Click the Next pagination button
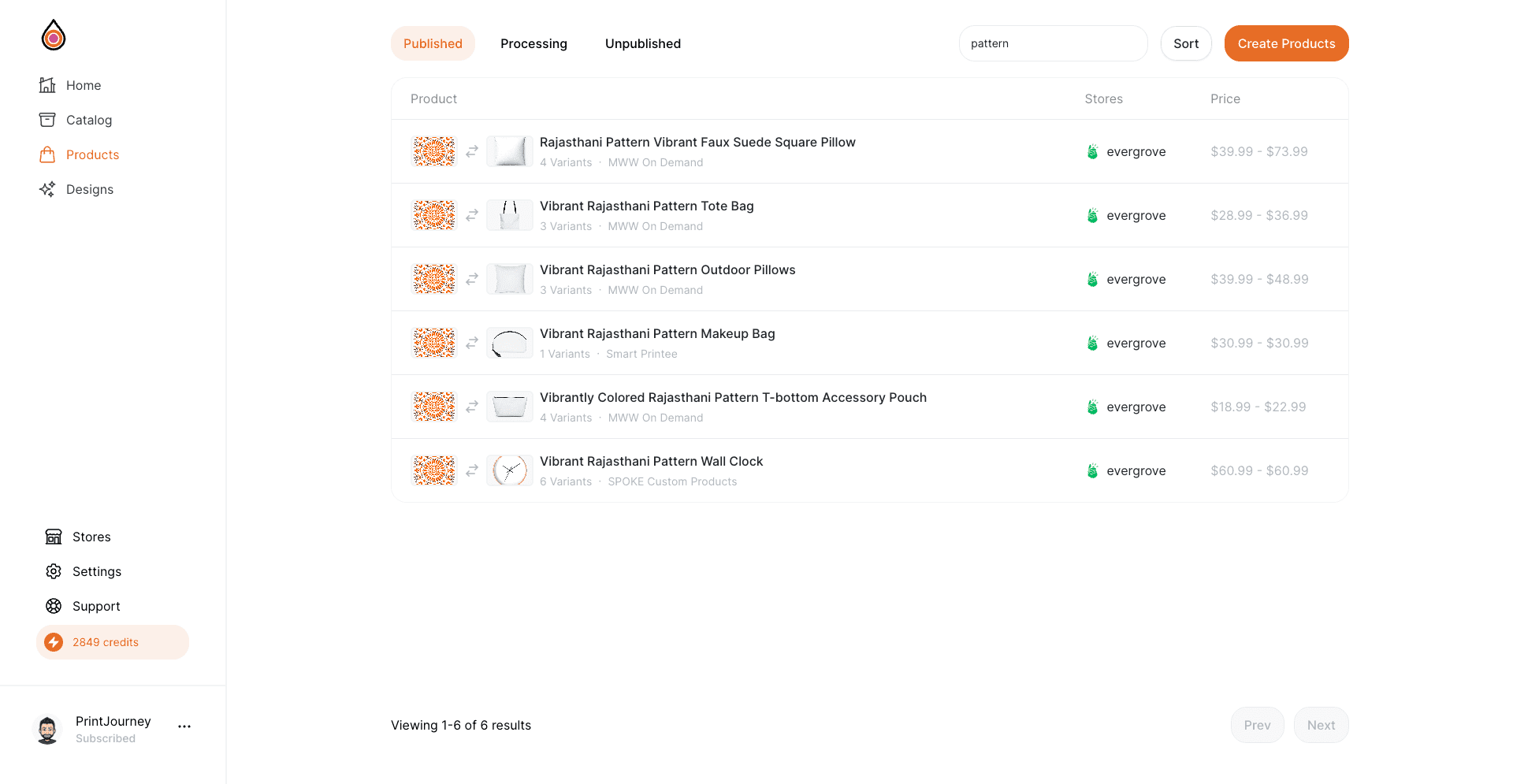The width and height of the screenshot is (1513, 784). [1321, 725]
